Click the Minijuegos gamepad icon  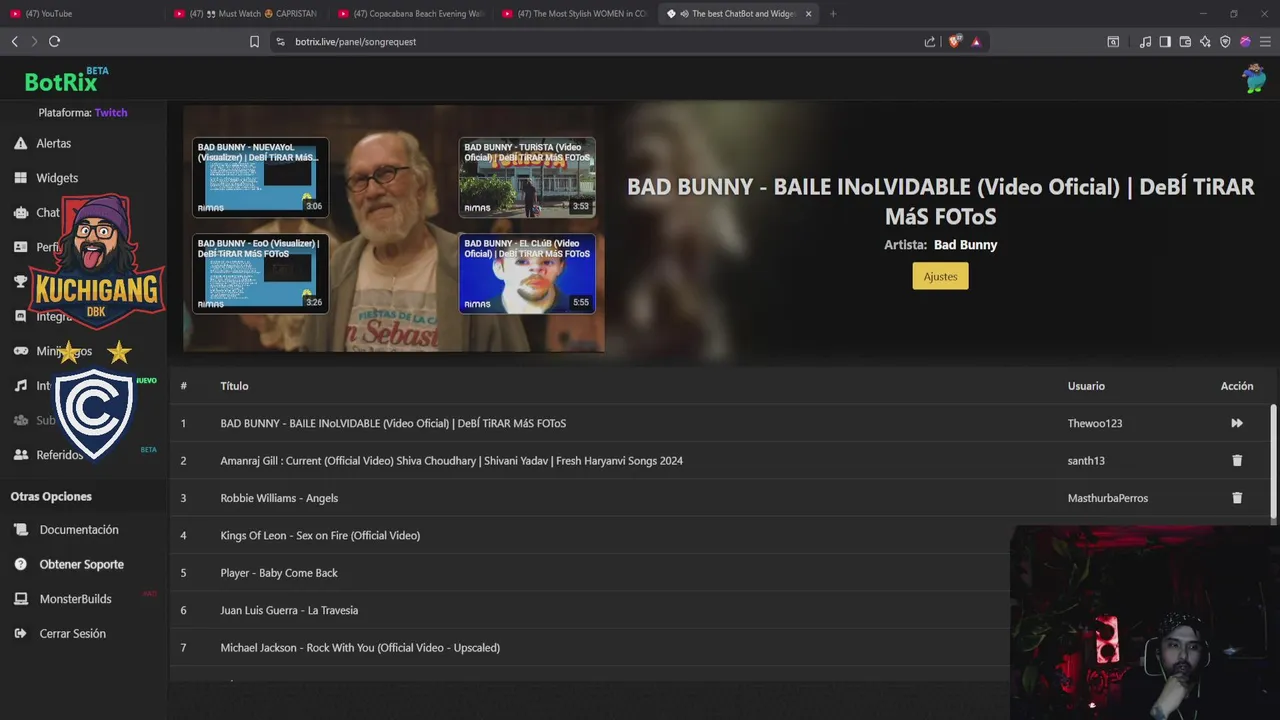20,351
